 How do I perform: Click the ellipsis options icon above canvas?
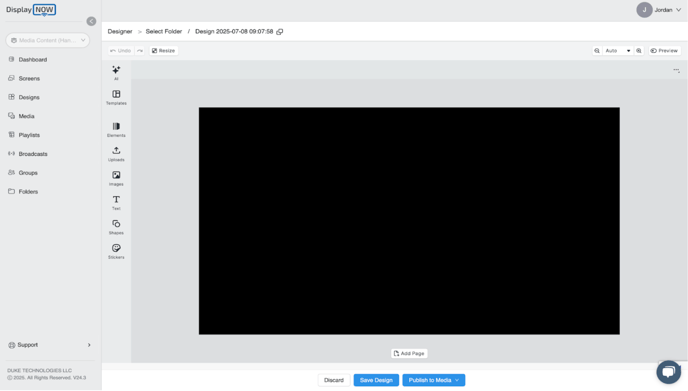pos(676,70)
